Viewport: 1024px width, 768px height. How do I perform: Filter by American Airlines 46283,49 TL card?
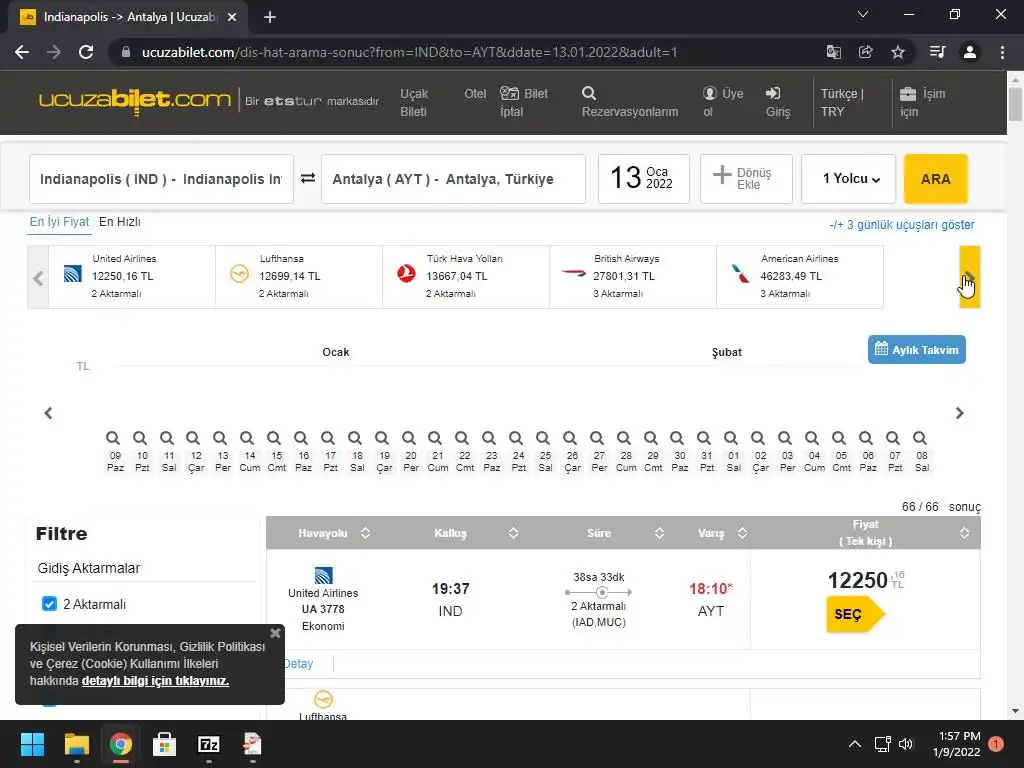pyautogui.click(x=800, y=276)
